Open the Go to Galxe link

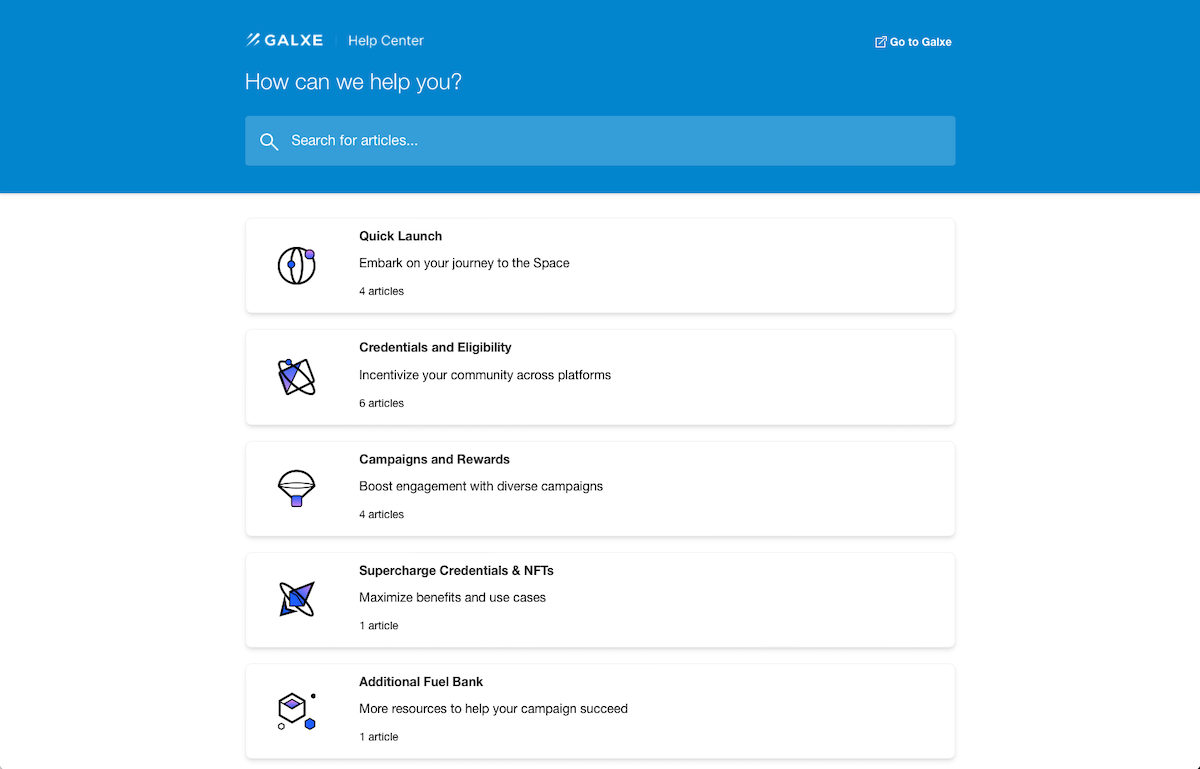[920, 42]
